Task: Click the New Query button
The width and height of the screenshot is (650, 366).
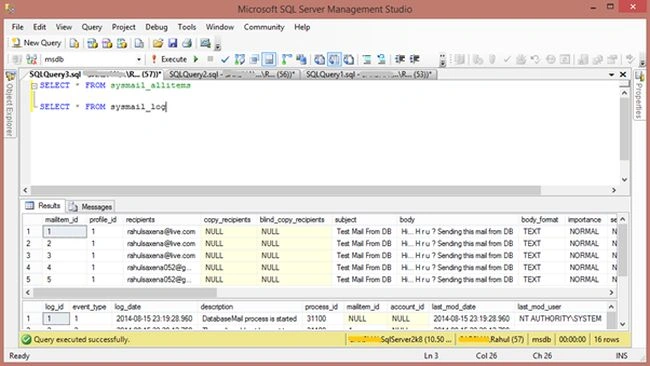Action: tap(36, 43)
